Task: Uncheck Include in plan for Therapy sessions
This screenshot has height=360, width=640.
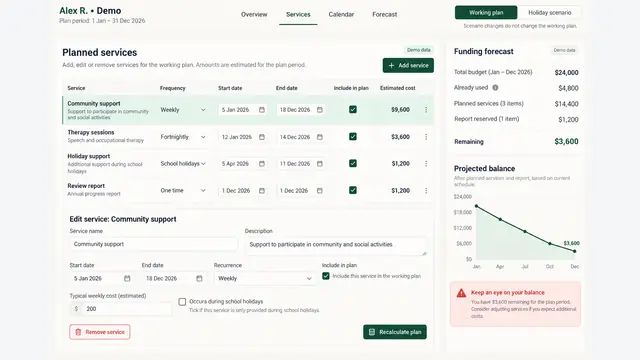Action: click(353, 137)
